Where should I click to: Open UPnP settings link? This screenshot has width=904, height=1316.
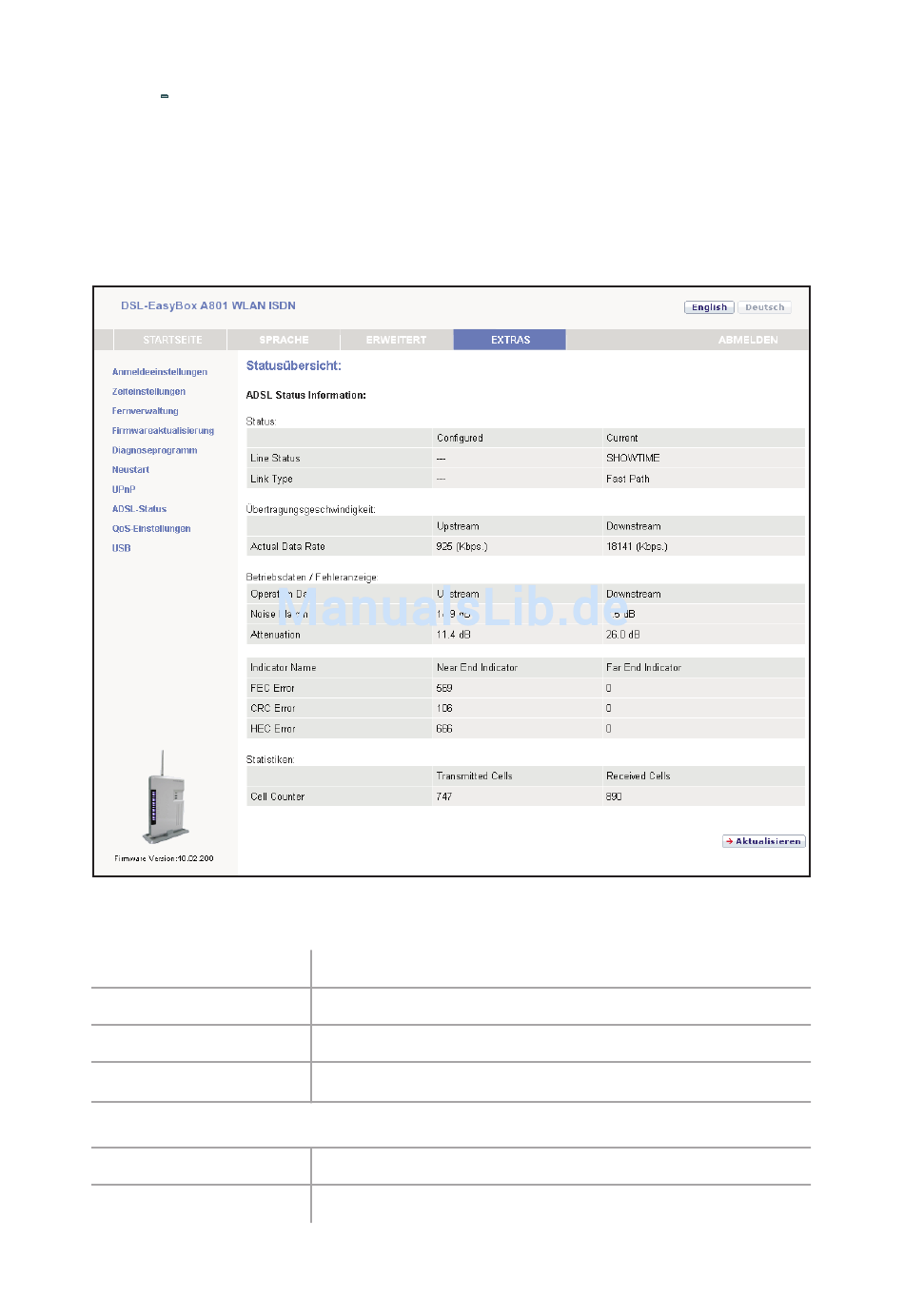pos(124,489)
